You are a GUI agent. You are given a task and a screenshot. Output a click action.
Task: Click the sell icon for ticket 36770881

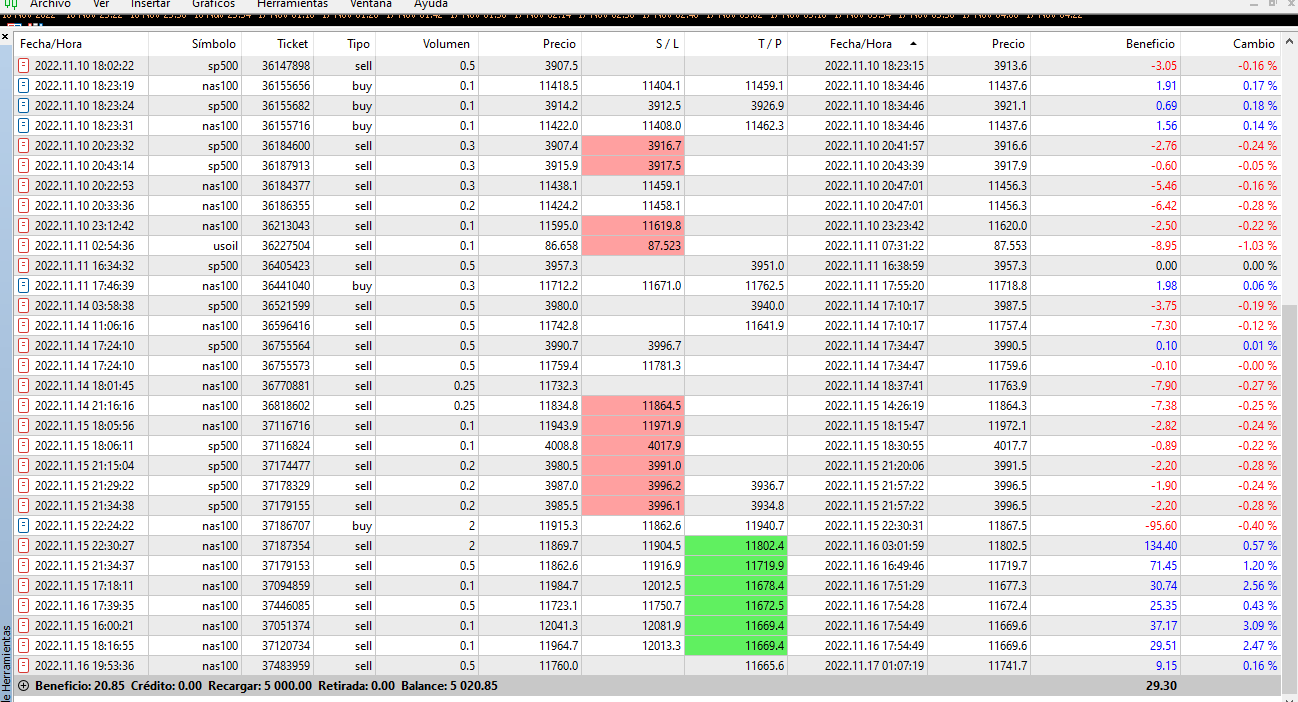click(24, 386)
